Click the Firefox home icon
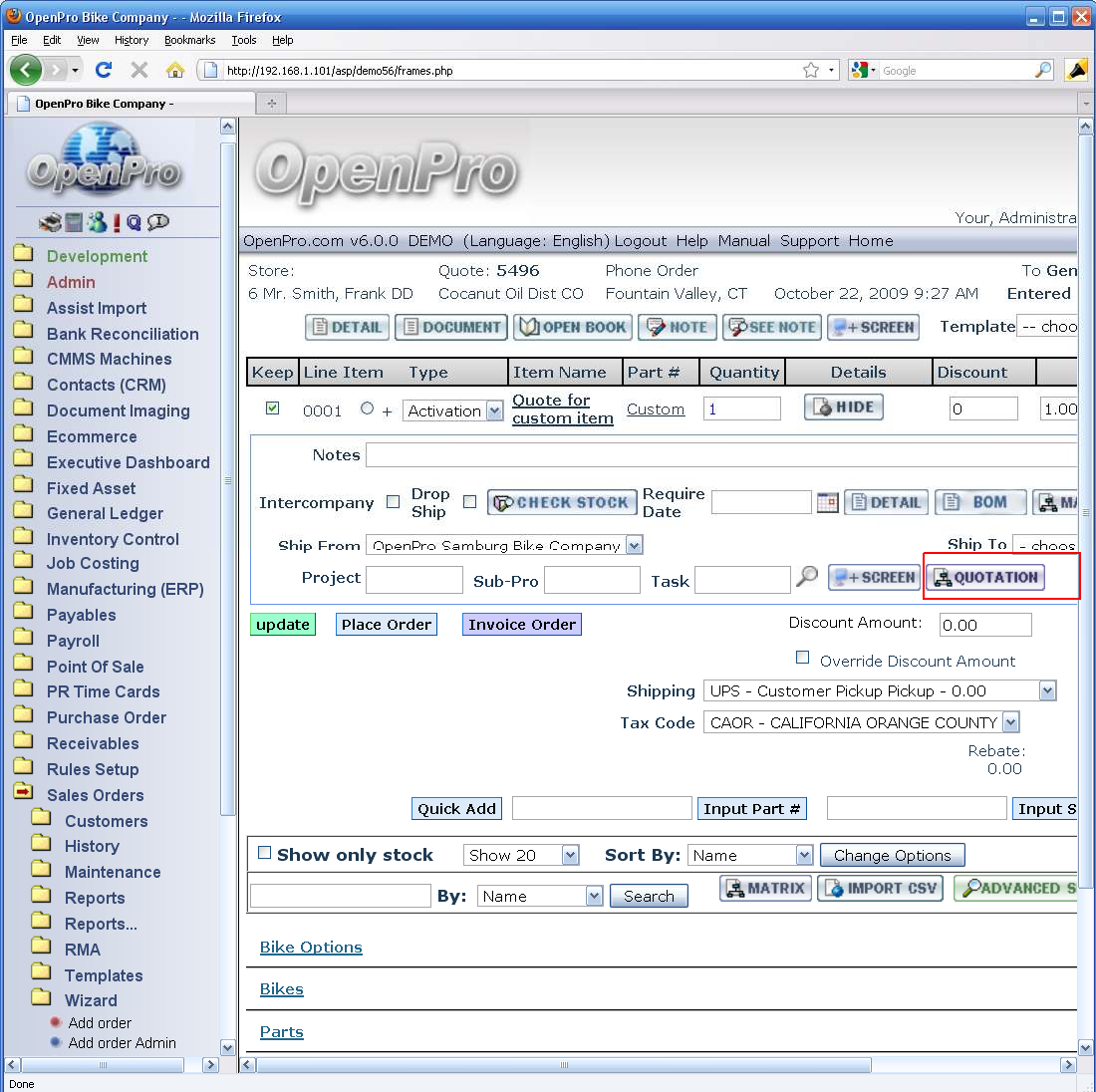Image resolution: width=1096 pixels, height=1092 pixels. (175, 70)
